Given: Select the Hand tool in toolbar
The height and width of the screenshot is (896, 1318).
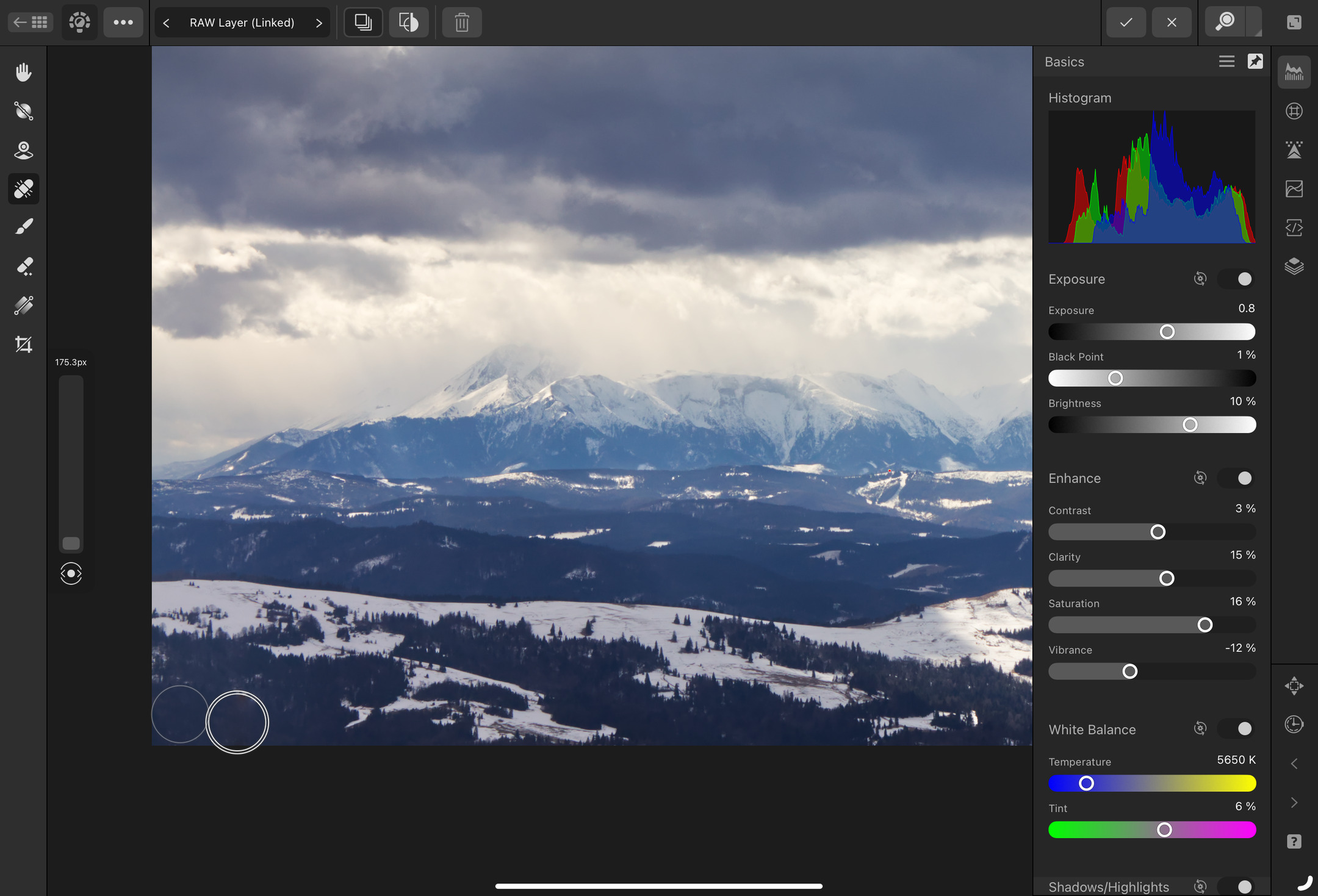Looking at the screenshot, I should [24, 71].
